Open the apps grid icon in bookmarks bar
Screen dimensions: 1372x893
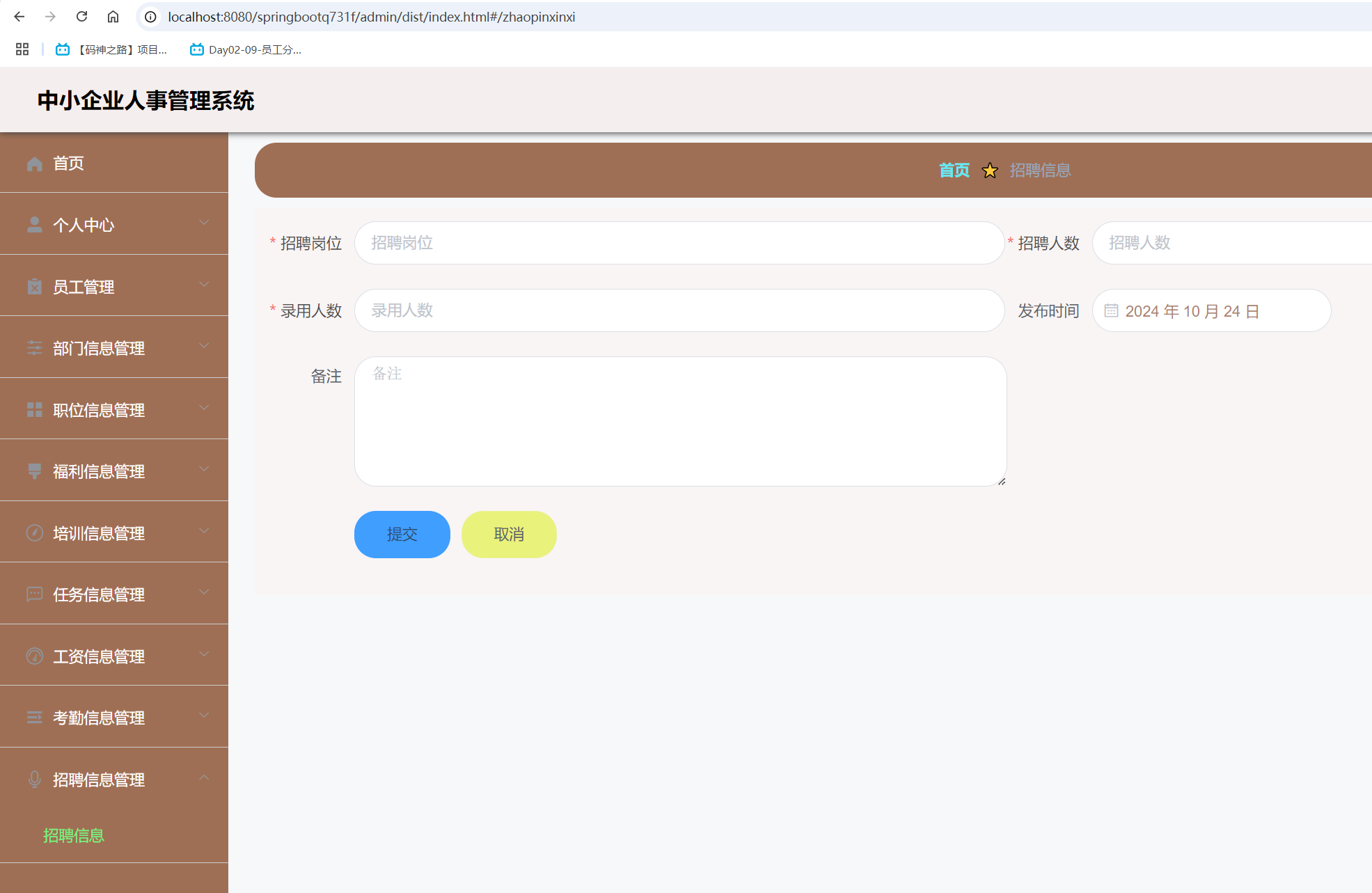(22, 49)
